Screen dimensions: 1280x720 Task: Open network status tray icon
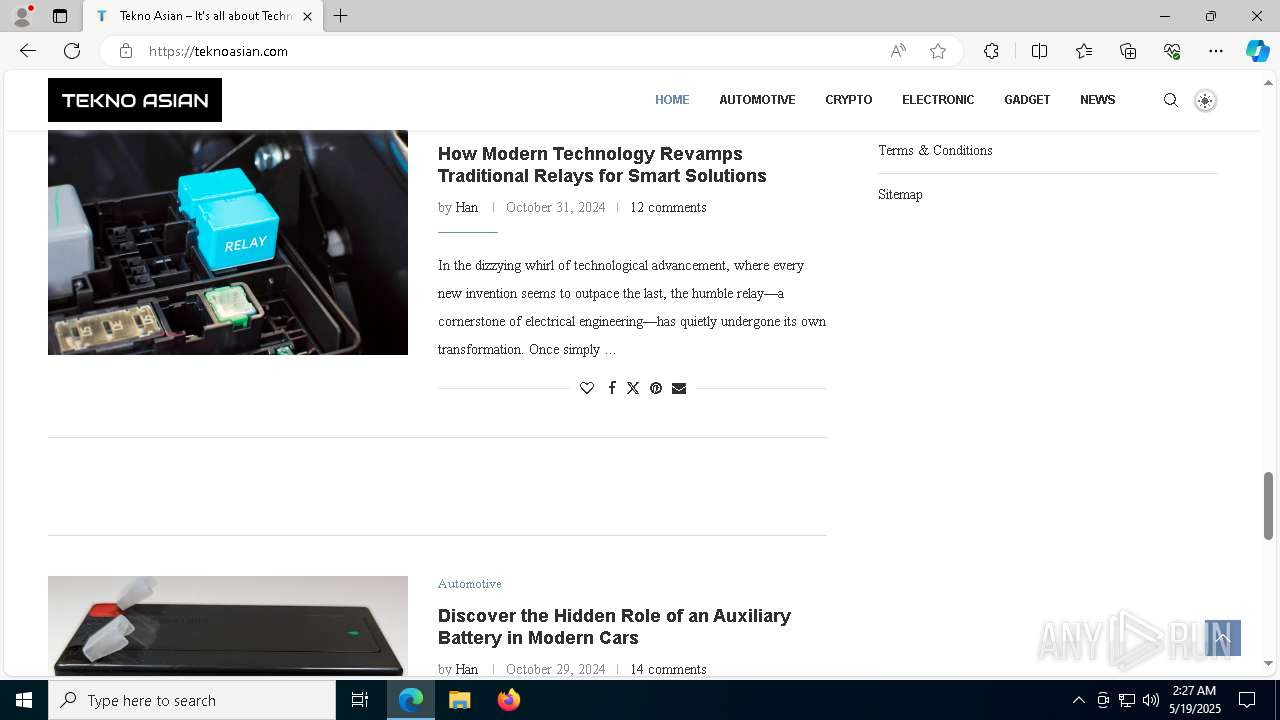[1127, 700]
